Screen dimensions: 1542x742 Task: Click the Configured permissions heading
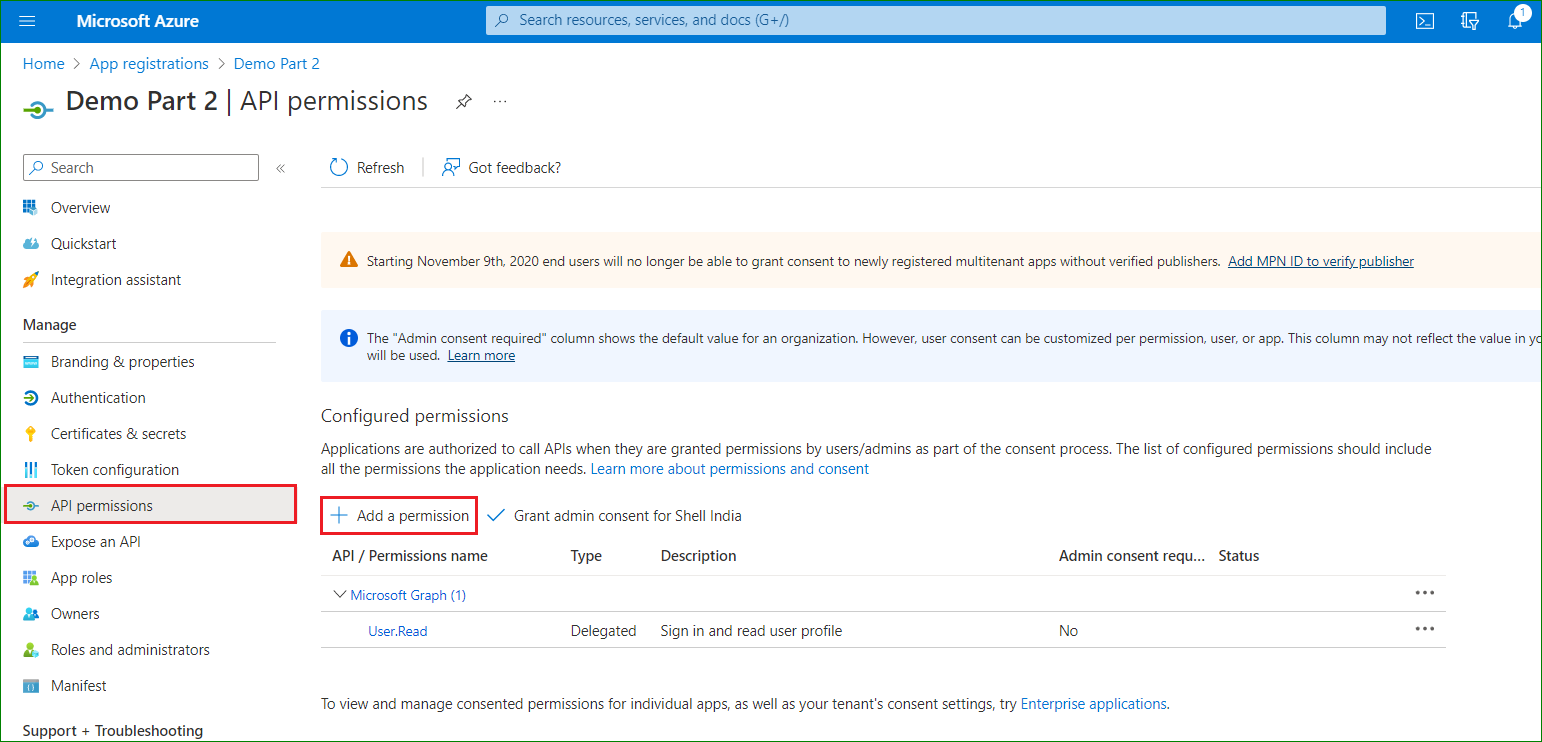(415, 416)
